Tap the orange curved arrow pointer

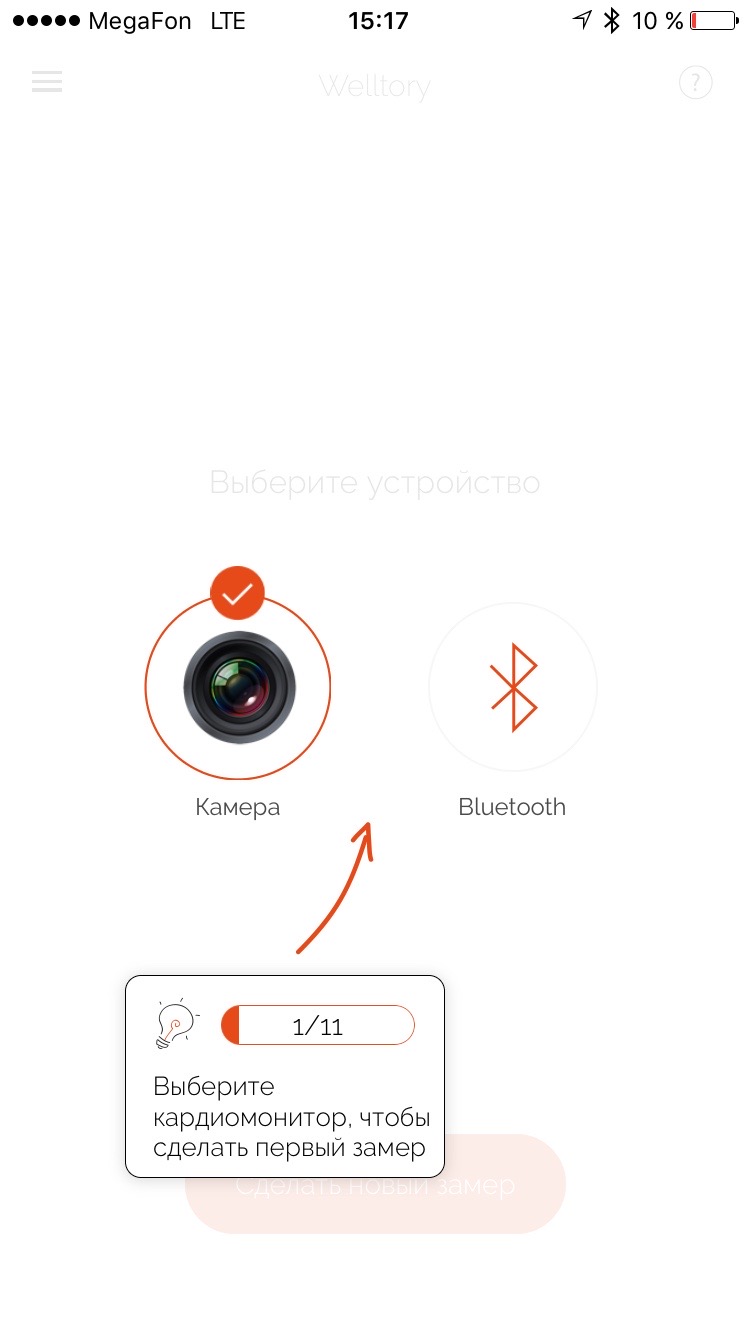[336, 887]
